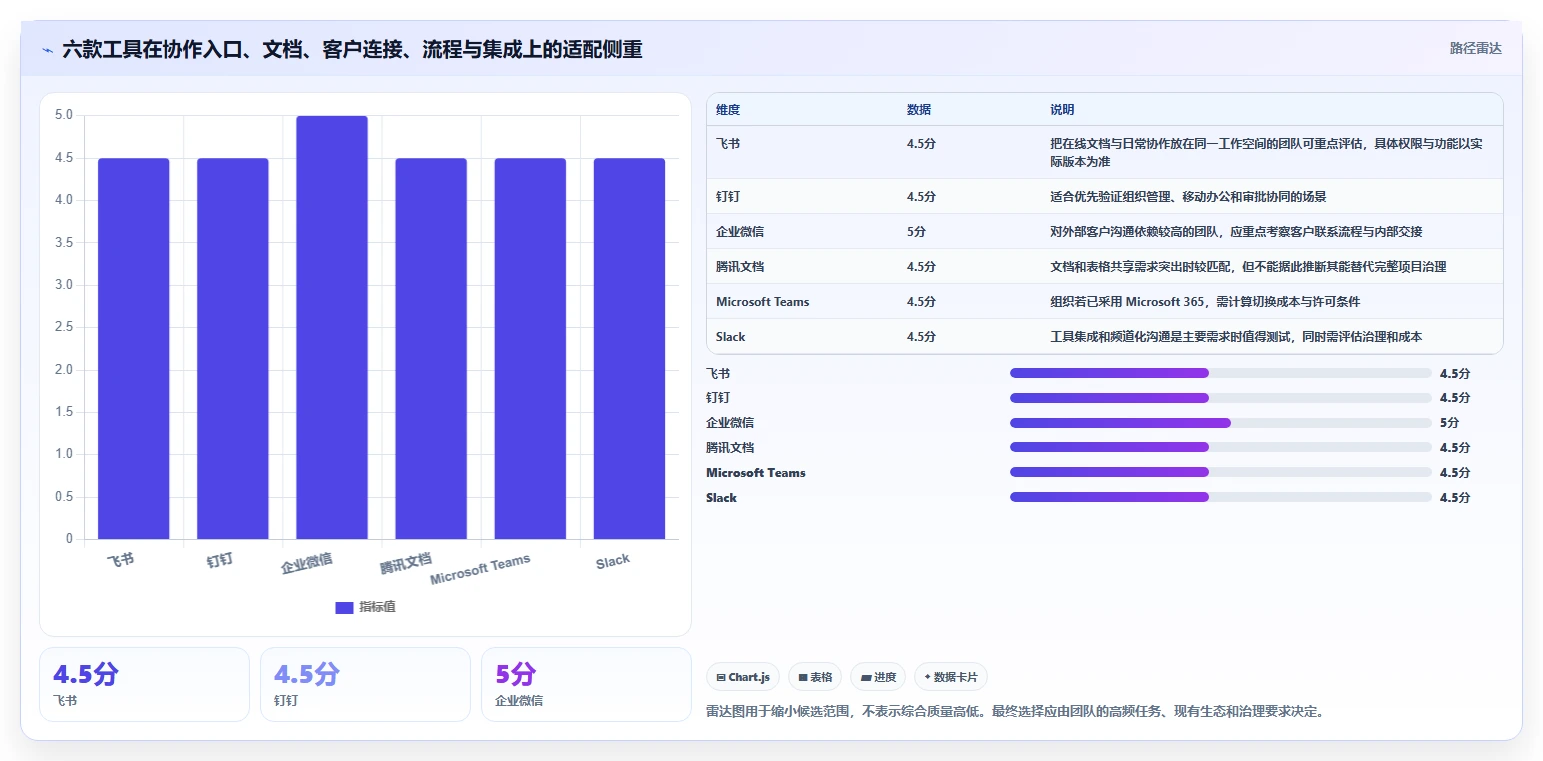Click the 飞书 progress bar
Image resolution: width=1543 pixels, height=761 pixels.
click(x=1220, y=373)
